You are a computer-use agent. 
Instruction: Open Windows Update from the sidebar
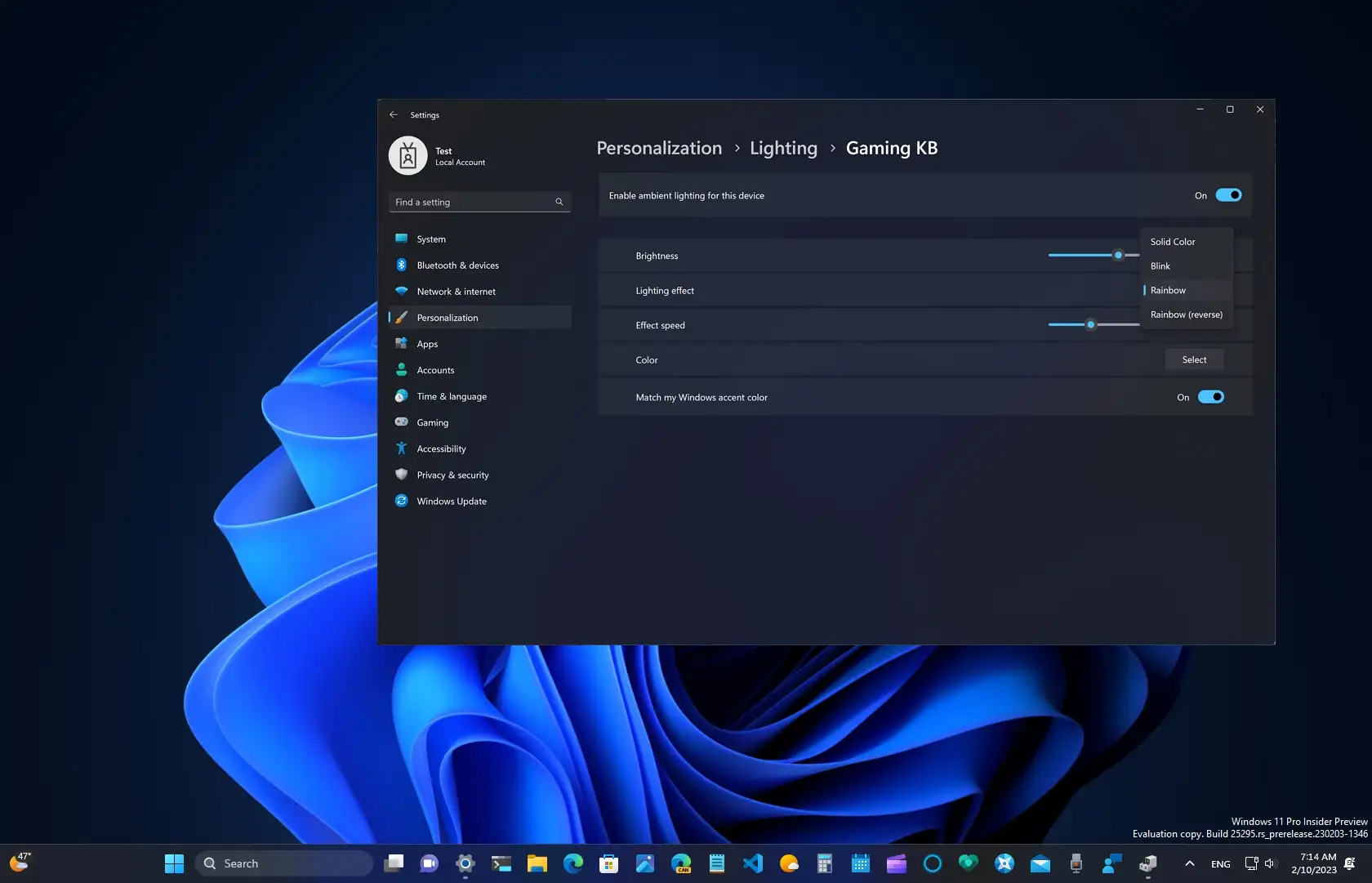pyautogui.click(x=452, y=501)
